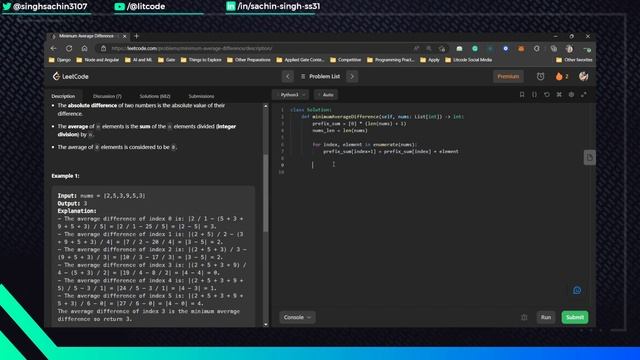Click the Premium button
Viewport: 640px width, 360px height.
(x=508, y=76)
